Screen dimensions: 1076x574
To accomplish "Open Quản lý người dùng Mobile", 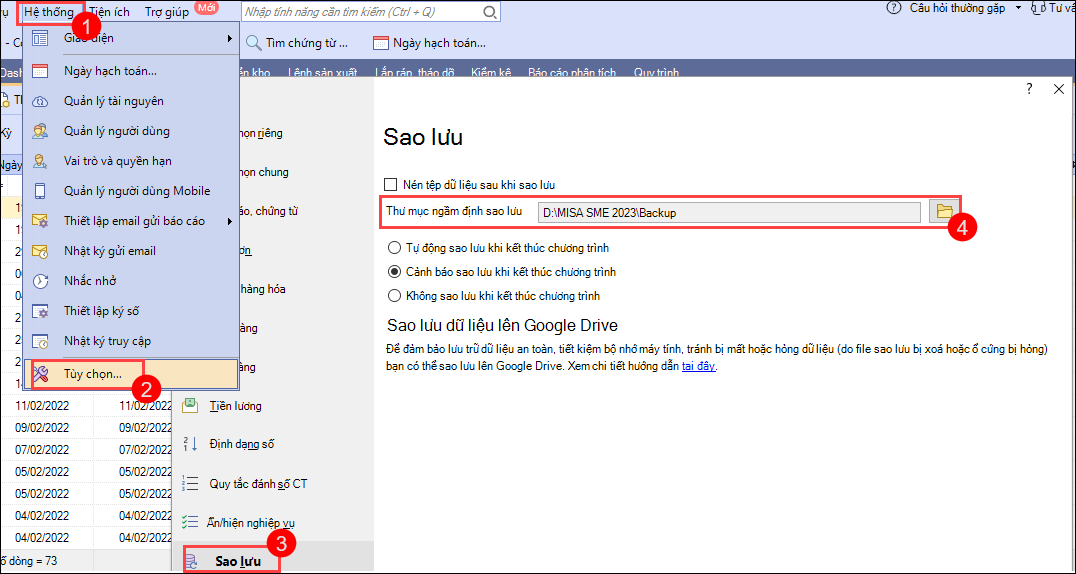I will pyautogui.click(x=136, y=191).
